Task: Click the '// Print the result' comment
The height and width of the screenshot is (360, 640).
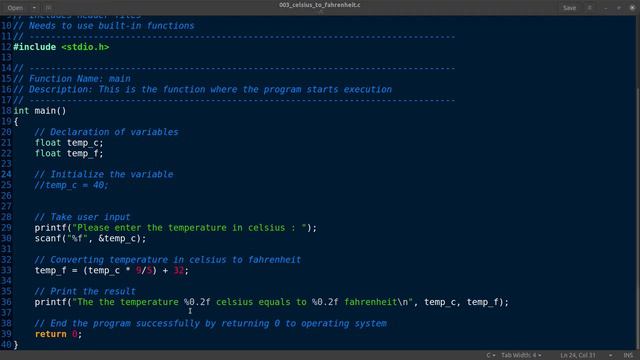Action: point(85,291)
